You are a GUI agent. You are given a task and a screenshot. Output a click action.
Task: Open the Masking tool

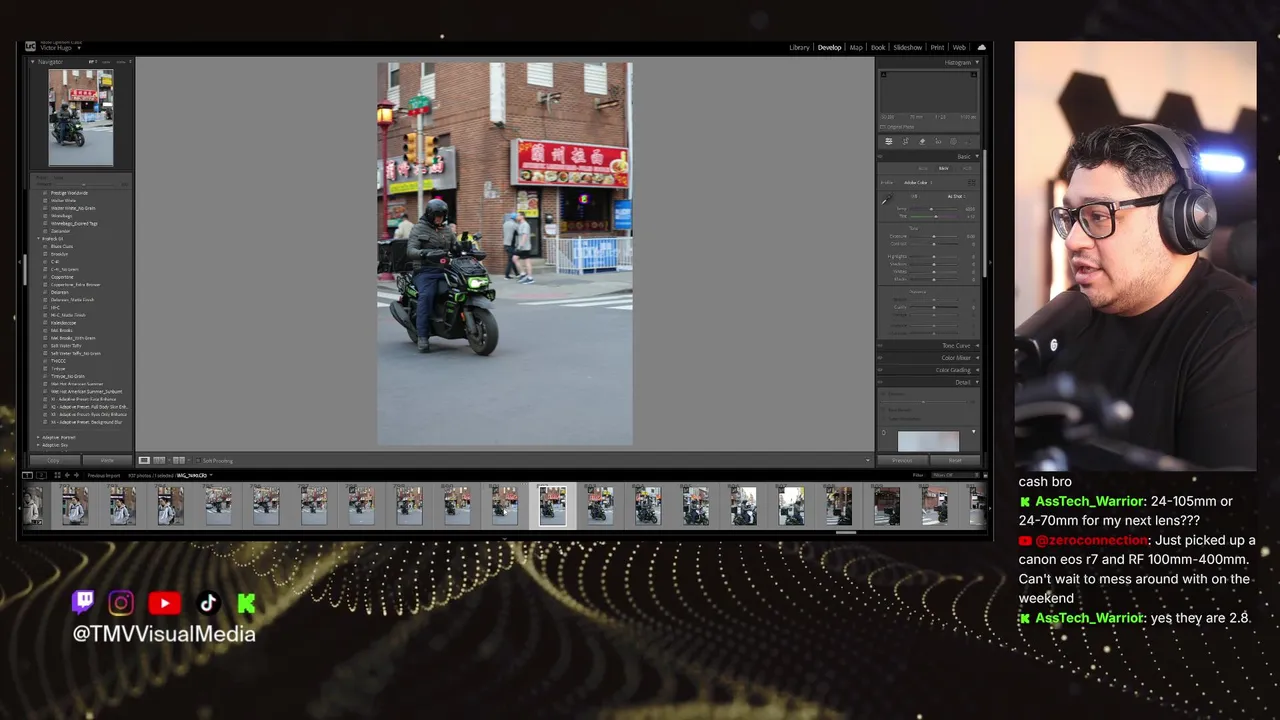pyautogui.click(x=953, y=141)
